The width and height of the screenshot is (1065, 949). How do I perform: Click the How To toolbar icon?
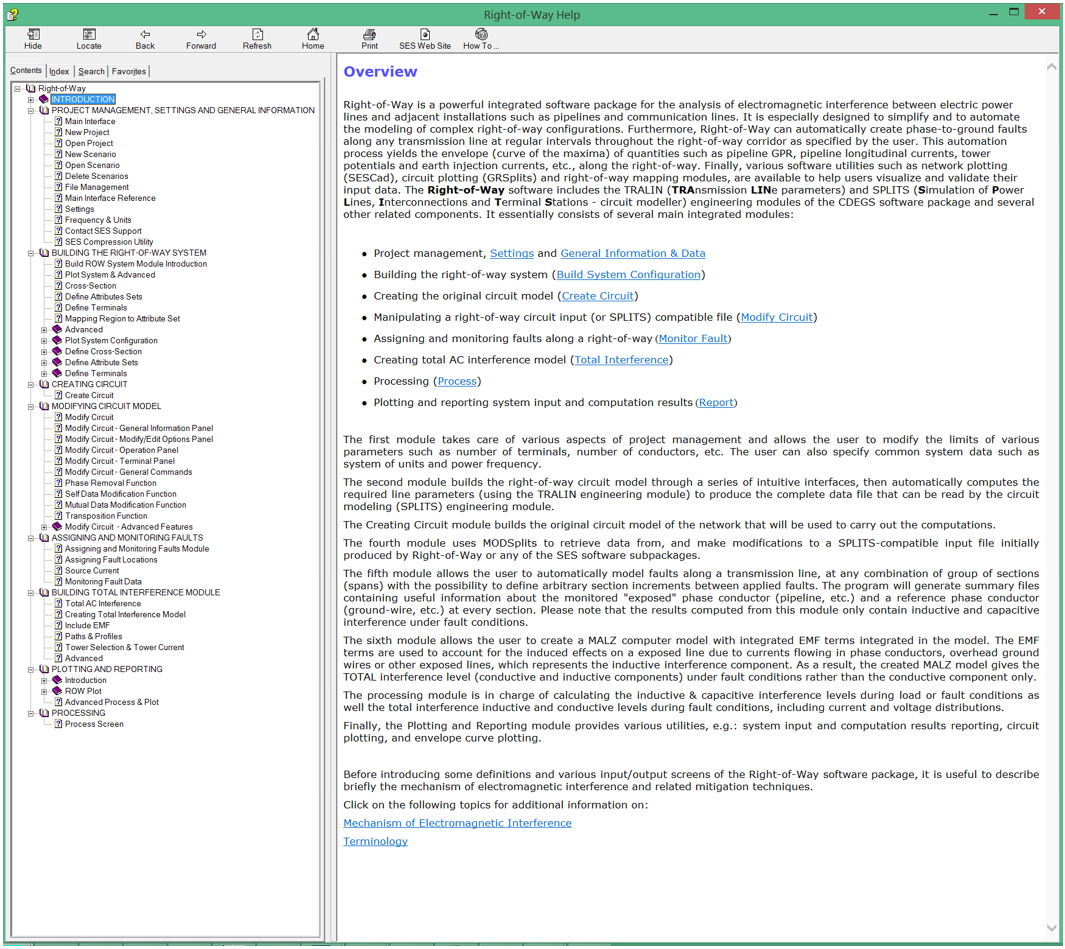point(481,39)
